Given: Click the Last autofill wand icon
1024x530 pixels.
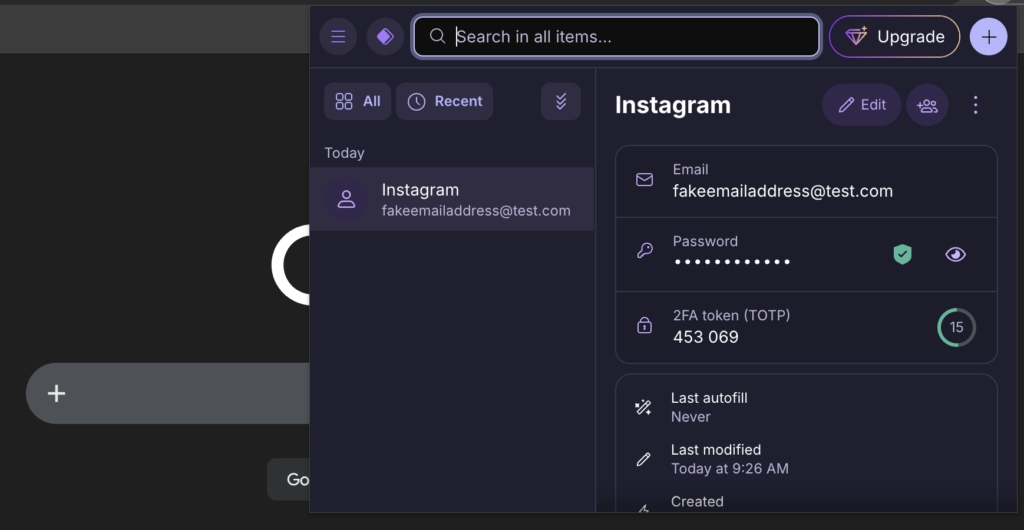Looking at the screenshot, I should pos(643,408).
